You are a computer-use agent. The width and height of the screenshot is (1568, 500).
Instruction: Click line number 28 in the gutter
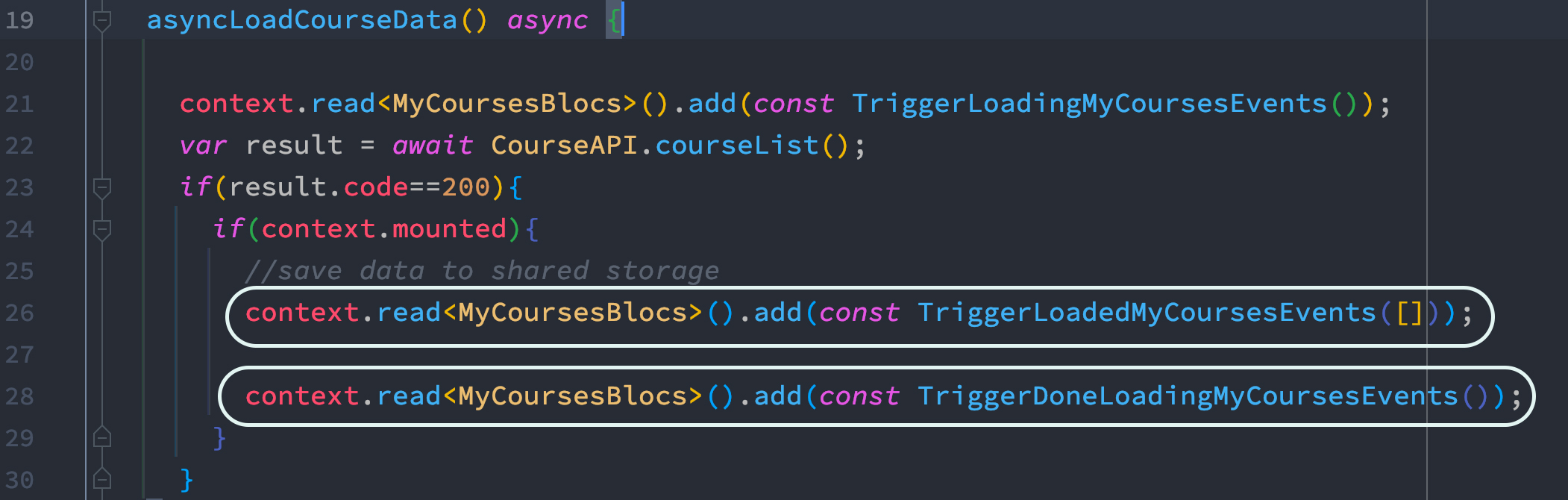click(x=19, y=396)
